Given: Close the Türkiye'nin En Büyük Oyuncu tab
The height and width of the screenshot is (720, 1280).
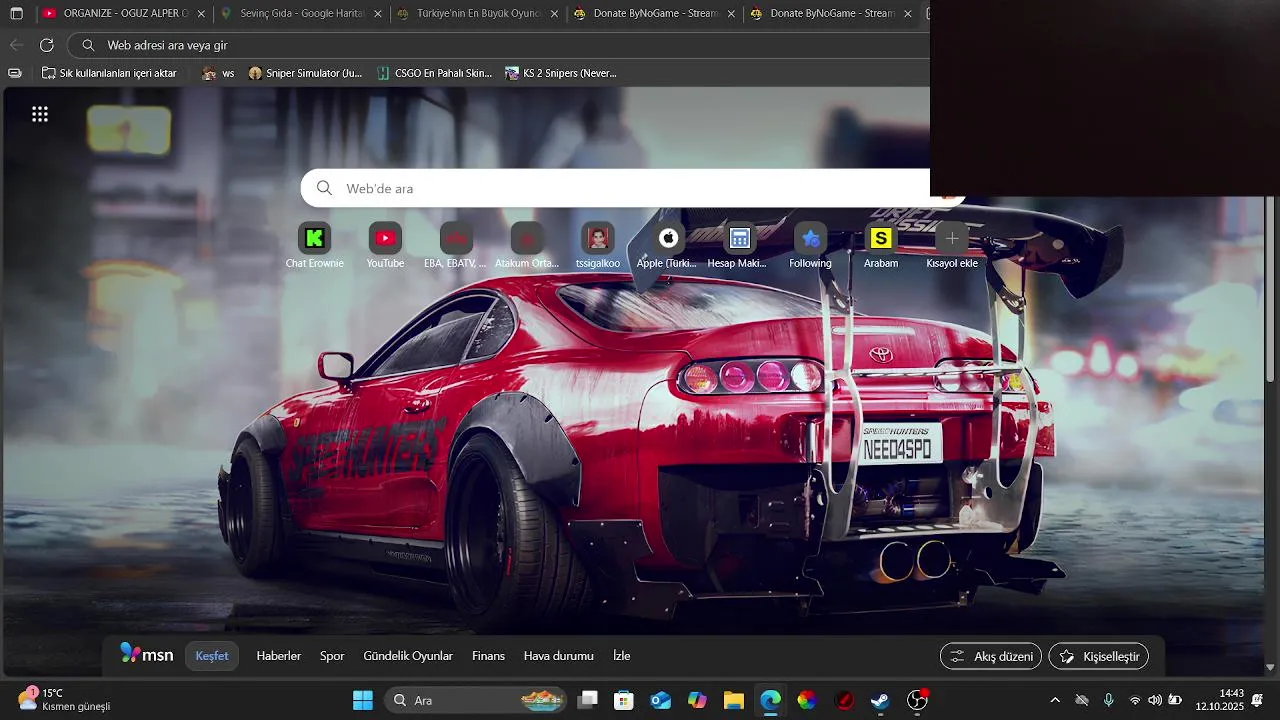Looking at the screenshot, I should (x=555, y=14).
